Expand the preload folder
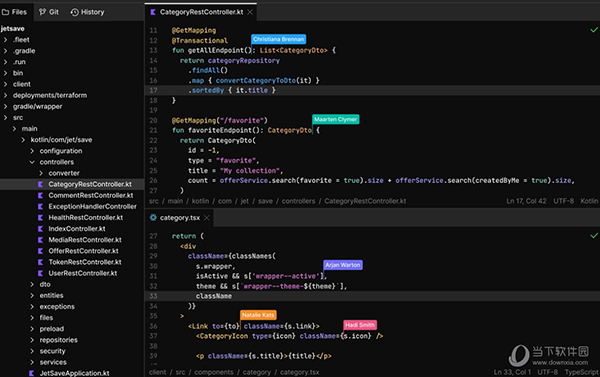Viewport: 600px width, 377px height. [x=32, y=329]
